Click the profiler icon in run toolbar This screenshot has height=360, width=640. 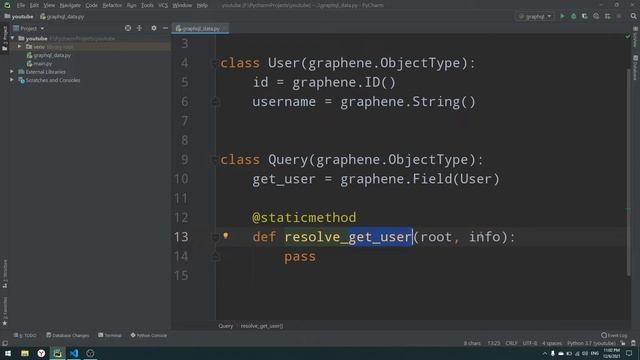tap(596, 16)
